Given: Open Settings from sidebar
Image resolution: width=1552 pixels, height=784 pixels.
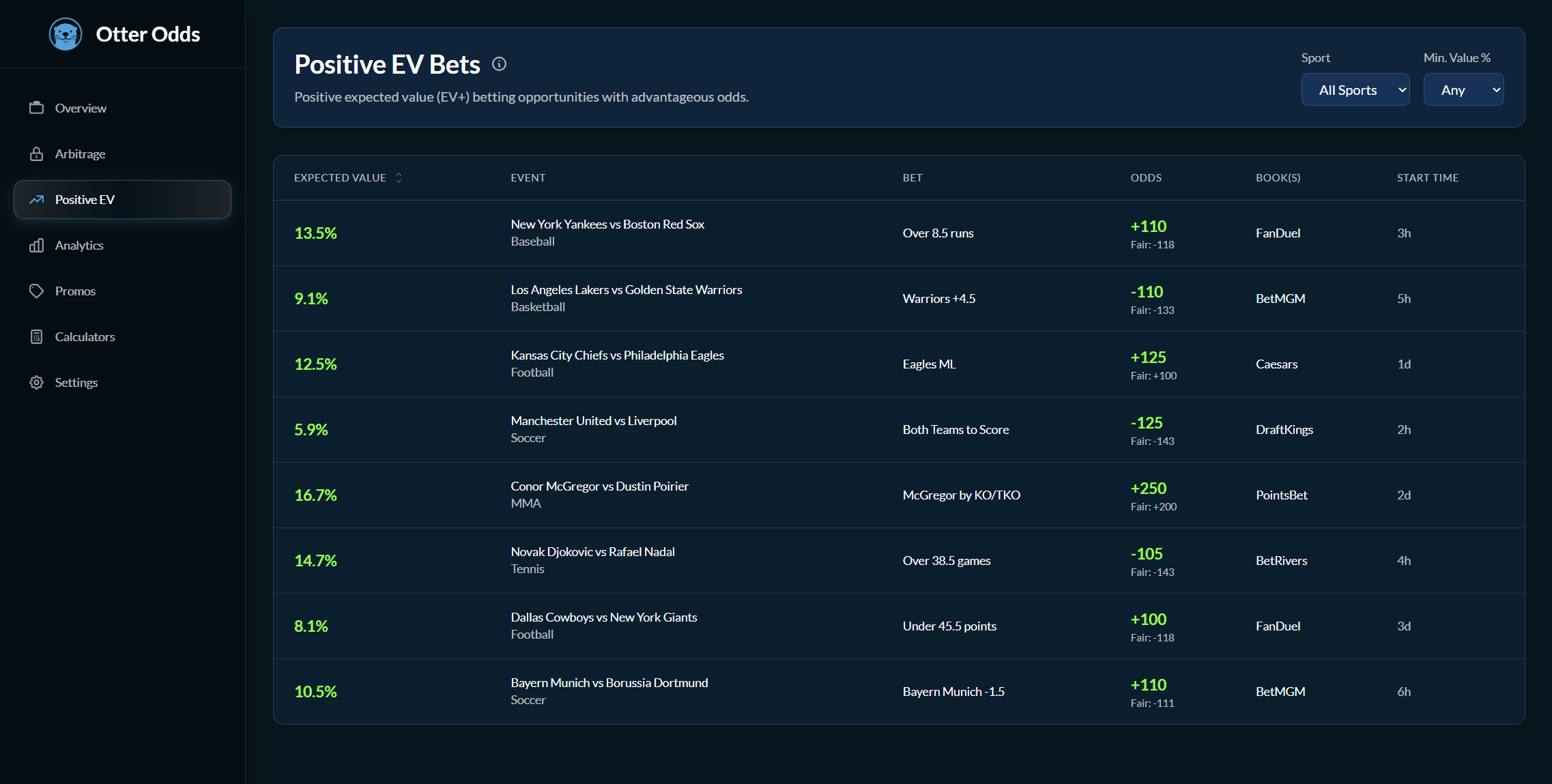Looking at the screenshot, I should pyautogui.click(x=122, y=382).
